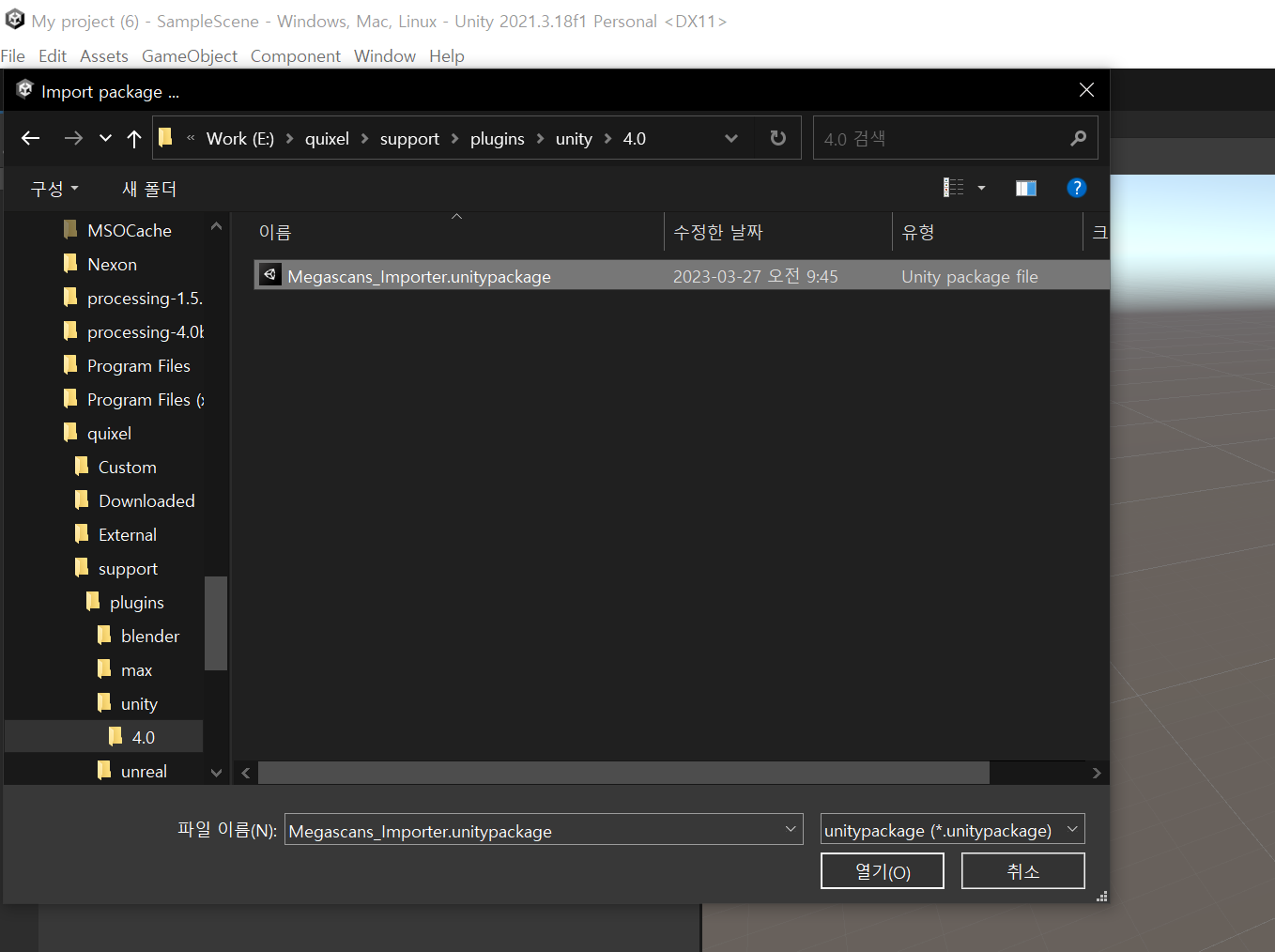Go back with the left arrow icon

coord(31,138)
